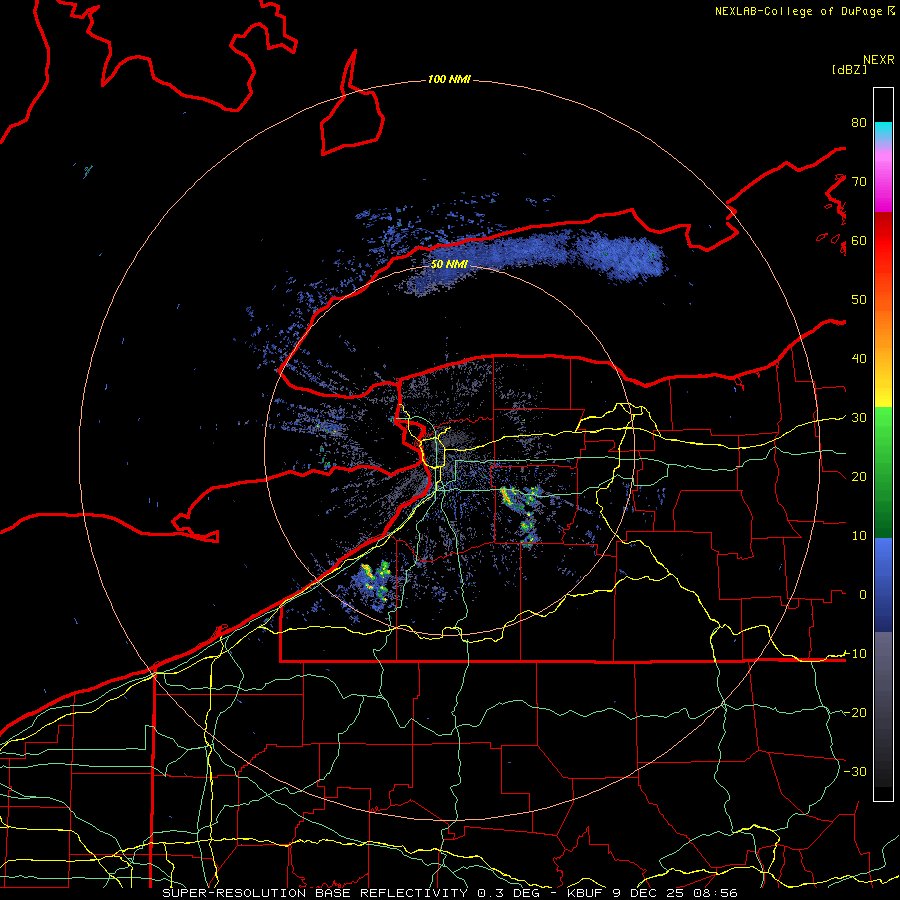900x900 pixels.
Task: Click SUPER-RESOLUTION BASE REFLECTIVITY caption text
Action: 315,893
